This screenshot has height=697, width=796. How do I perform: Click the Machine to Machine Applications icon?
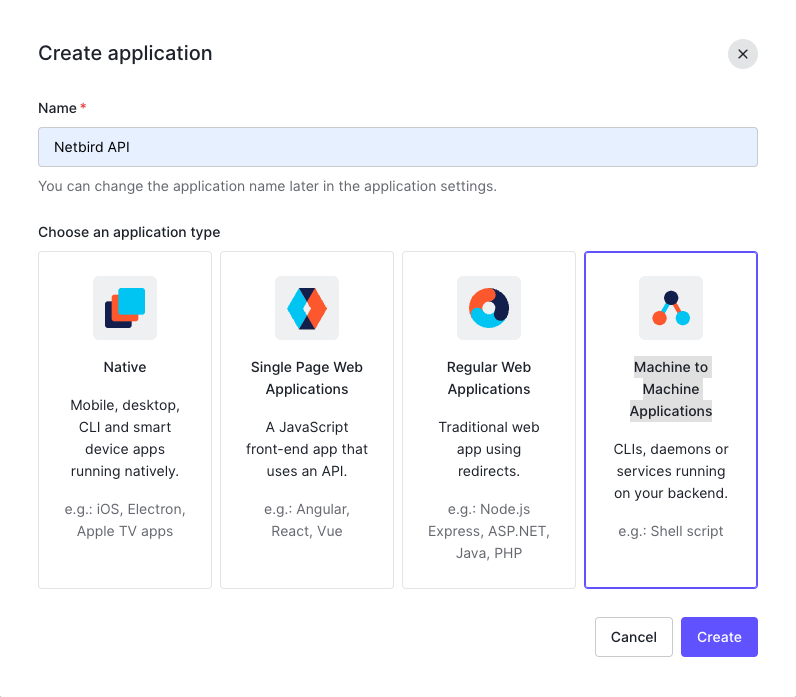(671, 308)
